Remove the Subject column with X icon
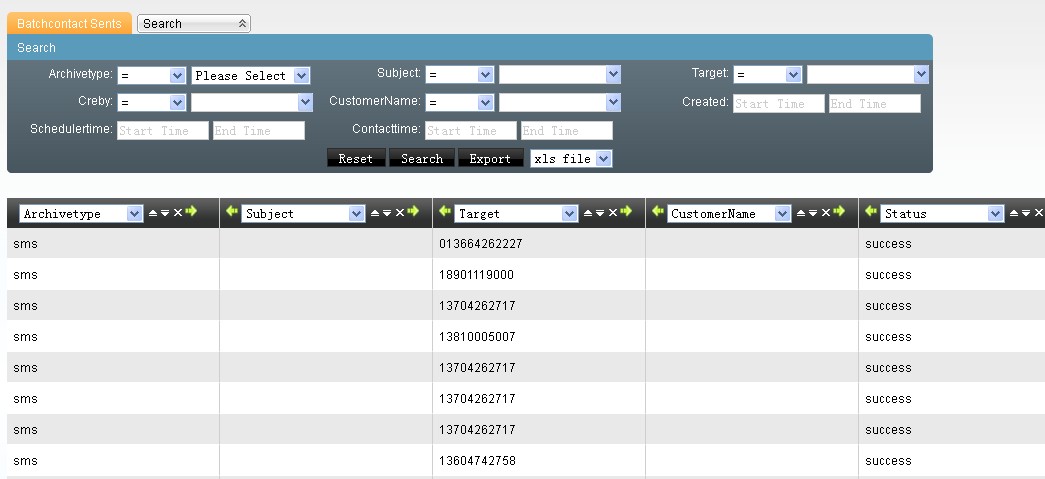Viewport: 1045px width, 479px height. (x=399, y=213)
